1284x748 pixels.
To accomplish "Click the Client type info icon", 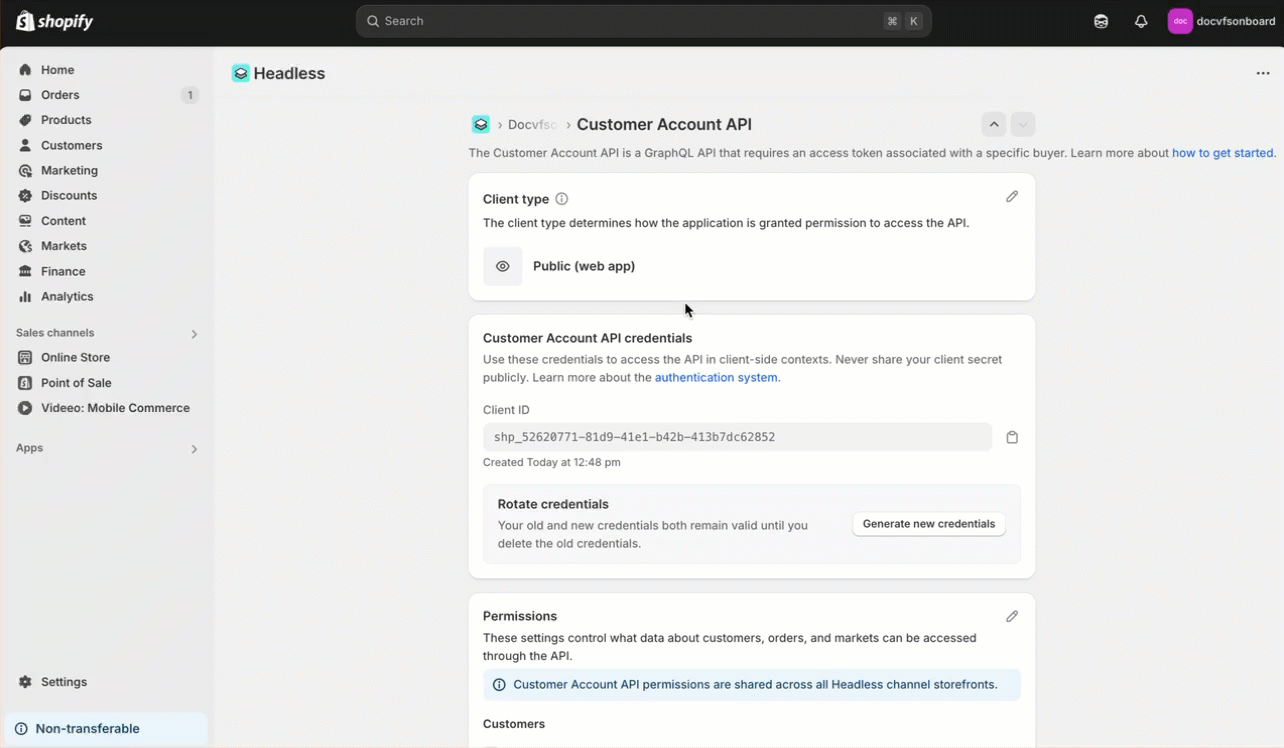I will click(562, 199).
